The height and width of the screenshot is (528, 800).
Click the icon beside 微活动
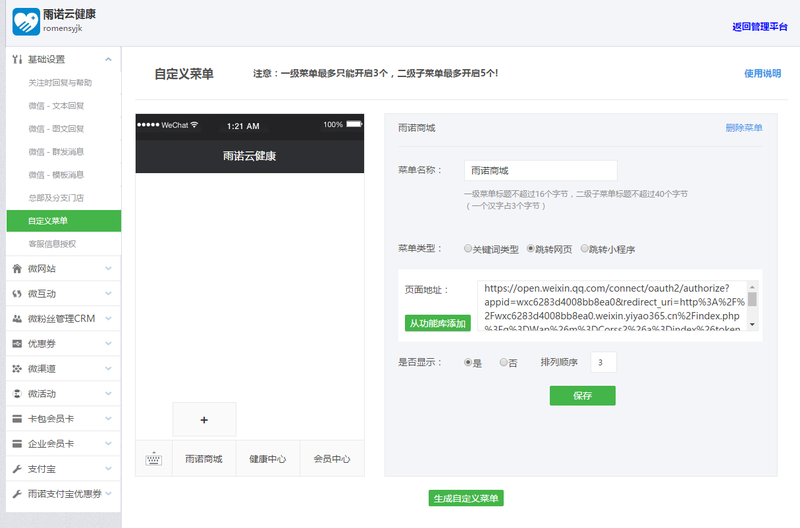point(17,394)
